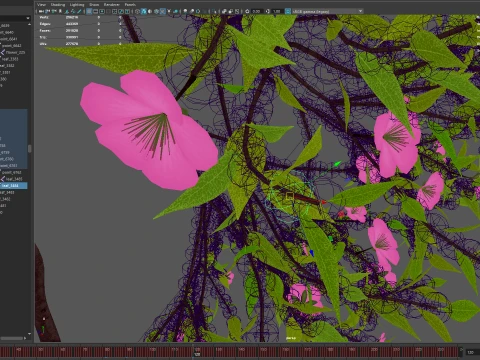Click the Use Default Material icon
This screenshot has width=480, height=360.
pos(150,11)
